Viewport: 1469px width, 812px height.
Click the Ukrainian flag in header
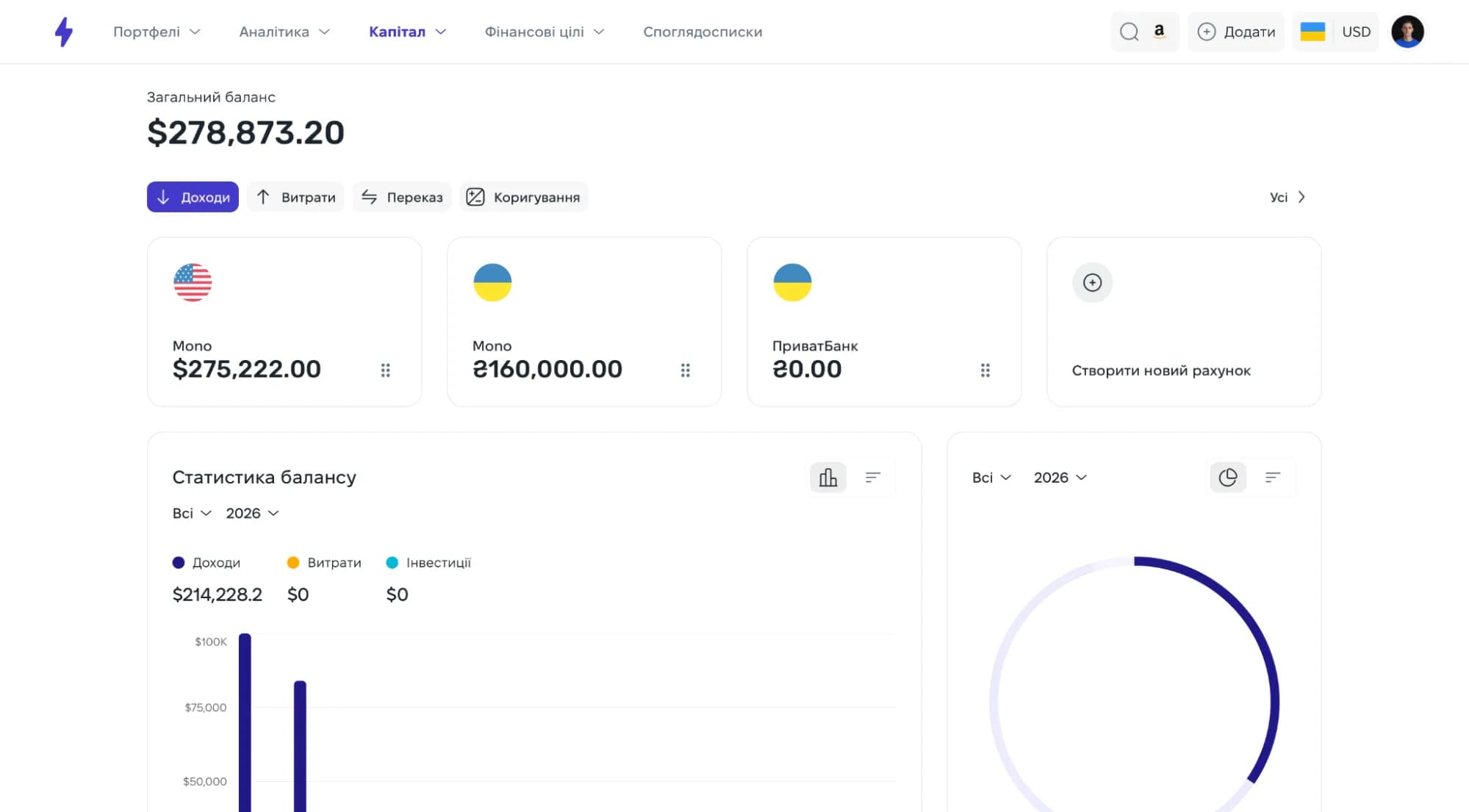pos(1312,32)
